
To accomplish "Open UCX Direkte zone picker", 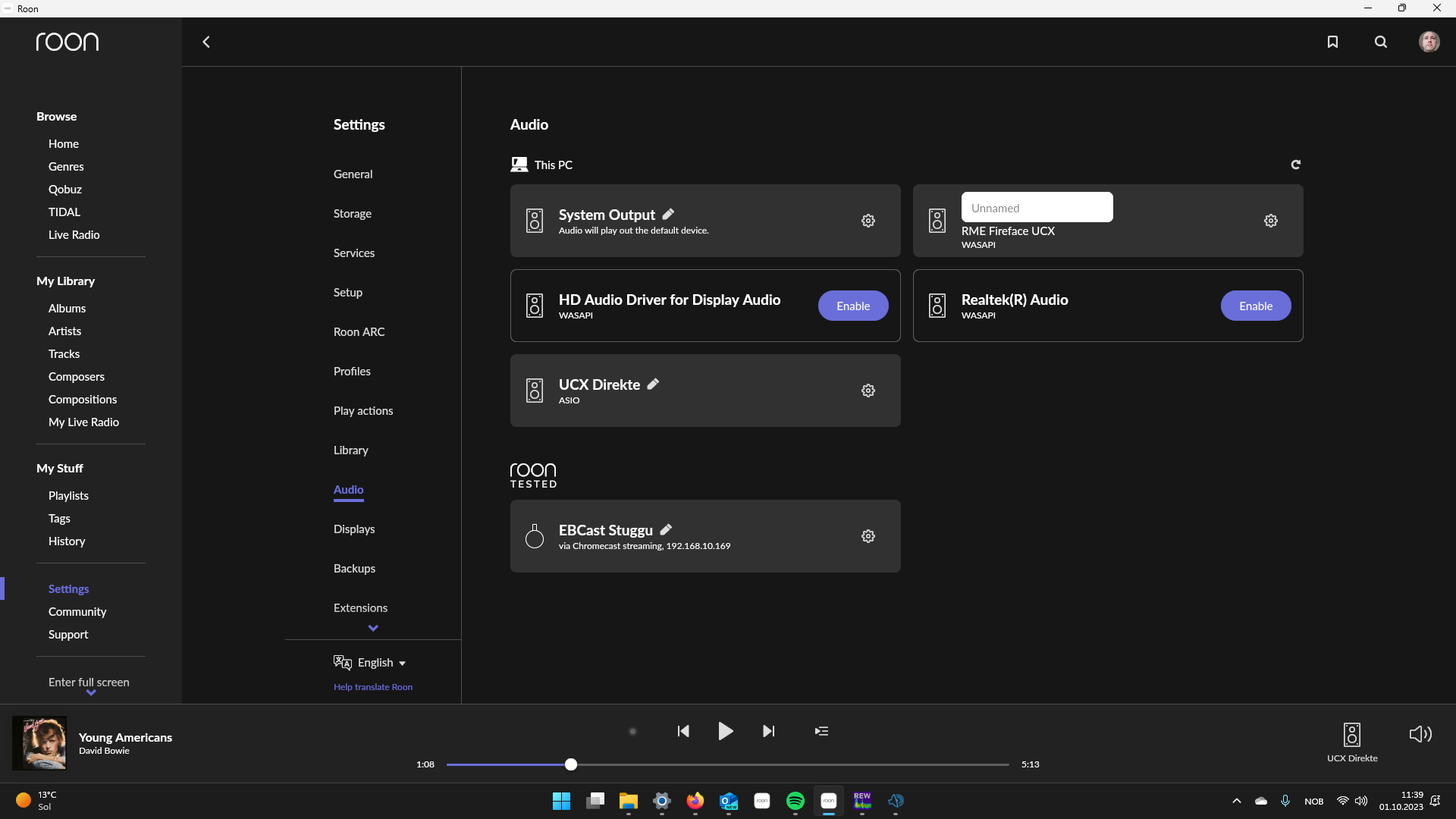I will 1352,742.
